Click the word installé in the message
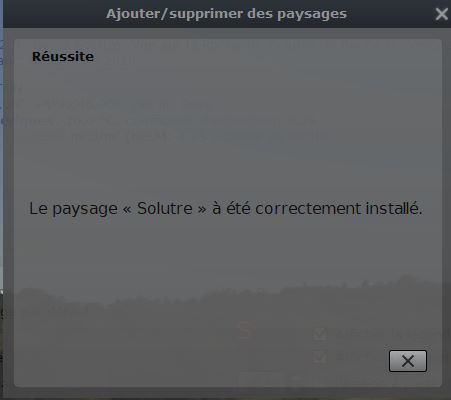 [394, 208]
